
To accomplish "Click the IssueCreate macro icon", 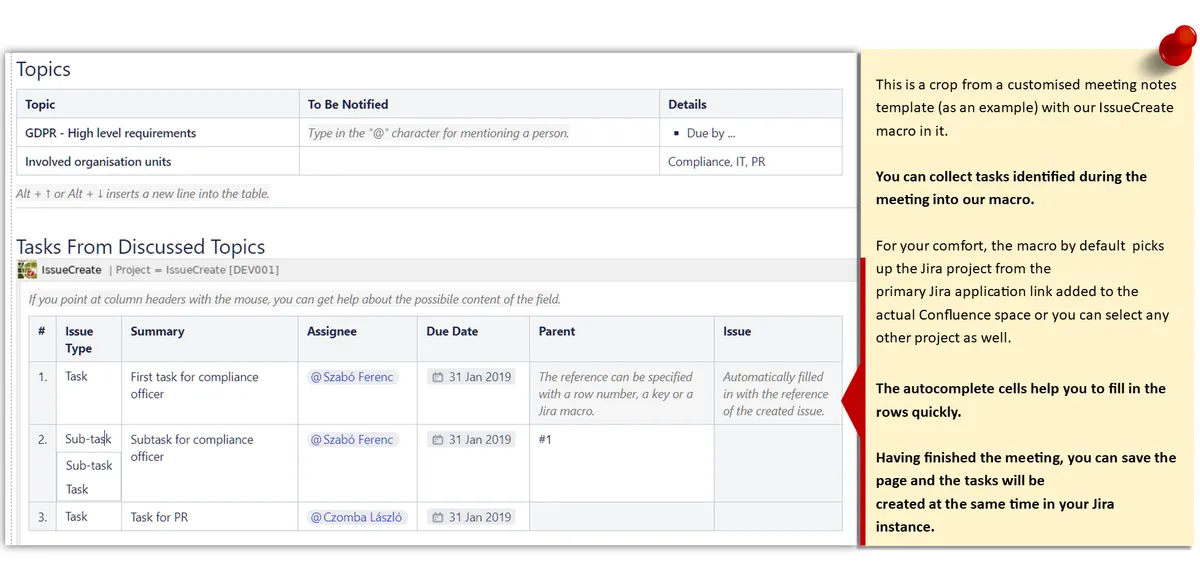I will pyautogui.click(x=27, y=270).
